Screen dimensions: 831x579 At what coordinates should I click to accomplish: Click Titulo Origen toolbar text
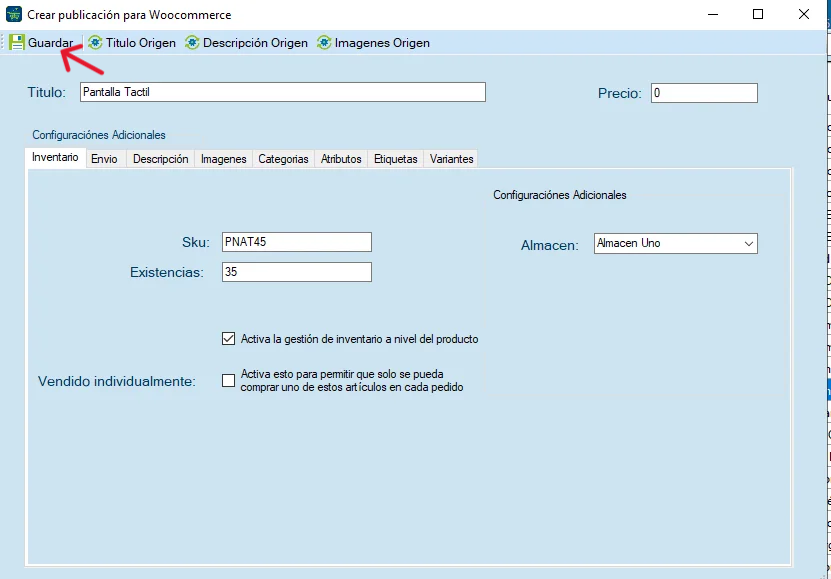point(140,43)
